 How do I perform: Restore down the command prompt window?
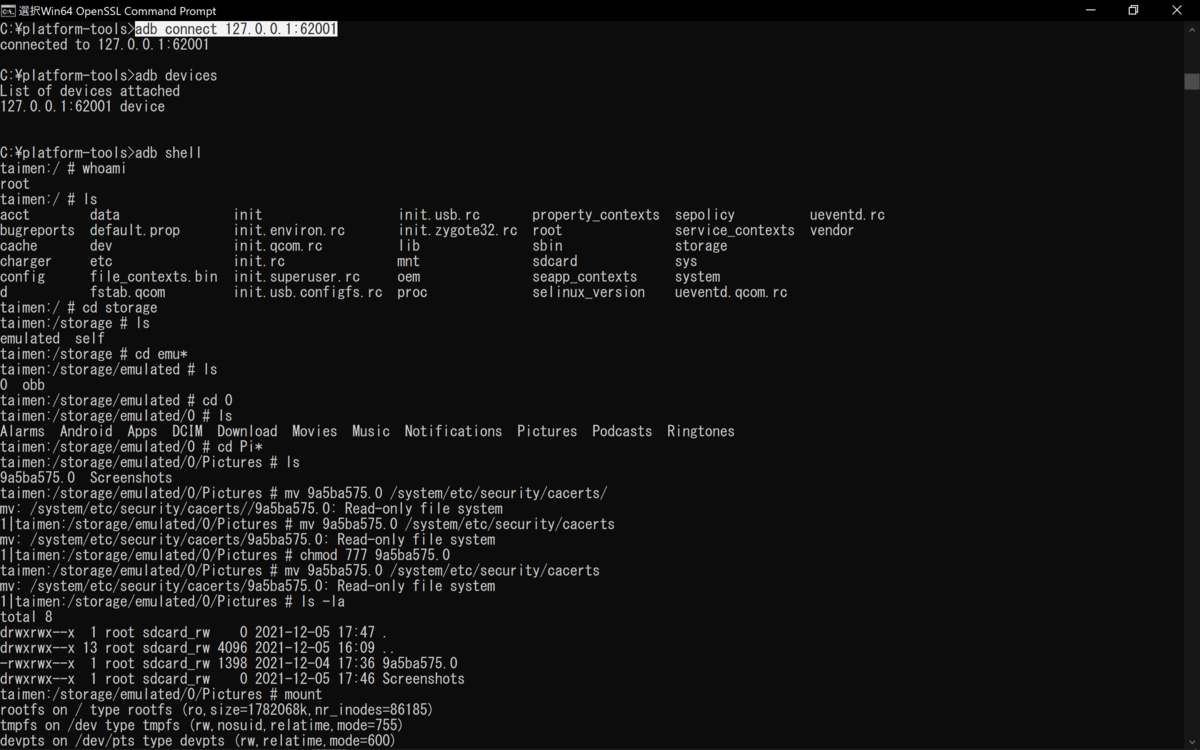(x=1133, y=10)
